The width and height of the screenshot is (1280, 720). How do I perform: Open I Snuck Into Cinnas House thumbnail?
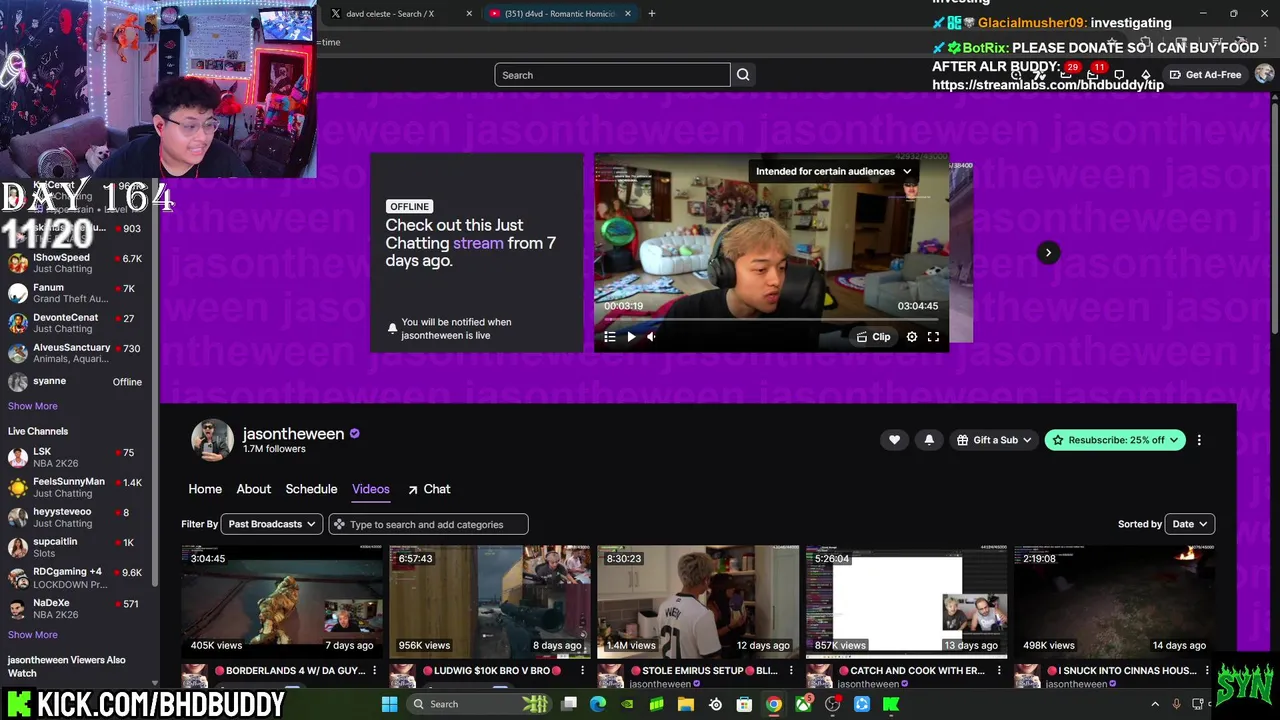(x=1114, y=601)
